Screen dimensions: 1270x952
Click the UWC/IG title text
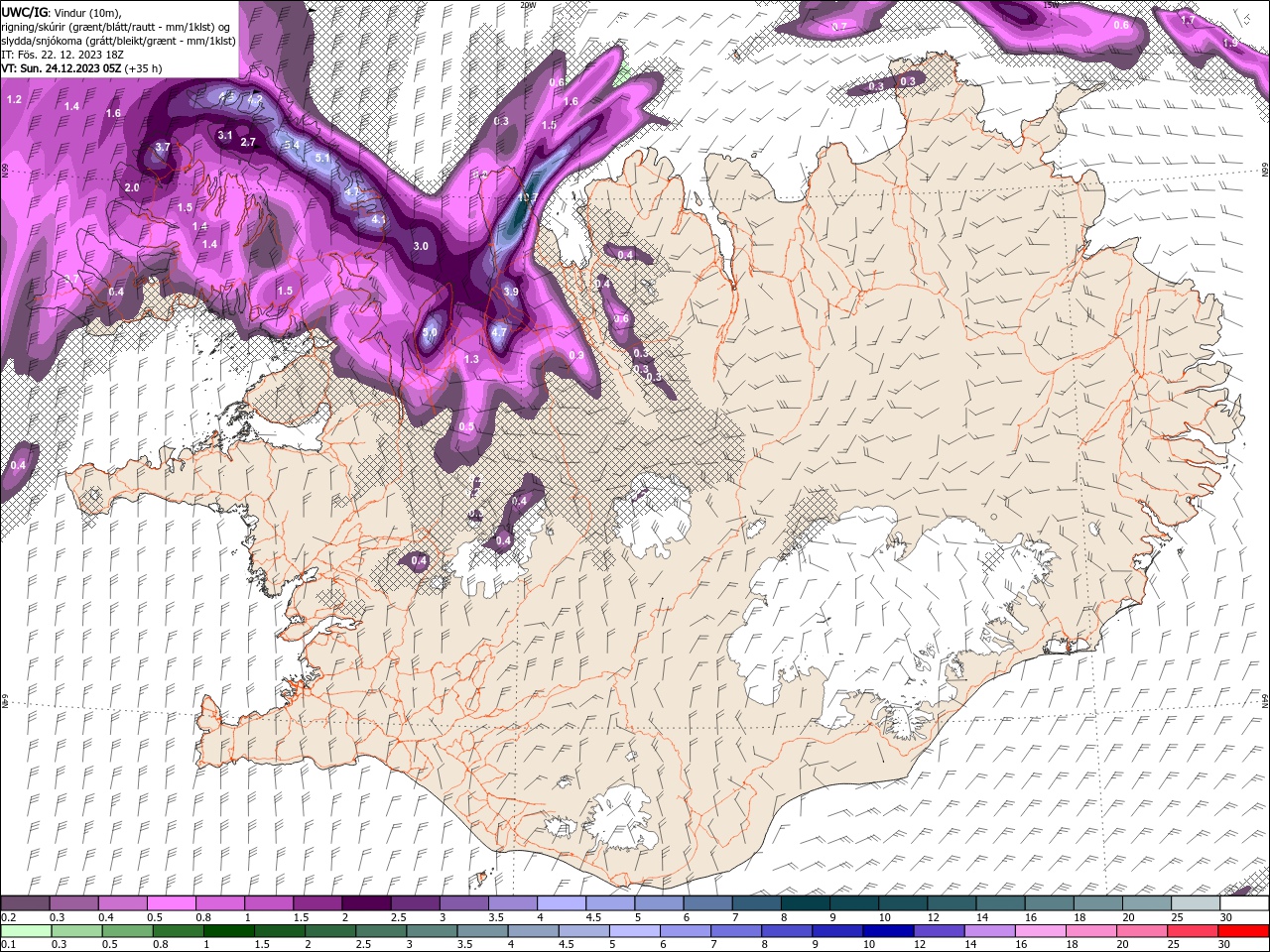[25, 12]
